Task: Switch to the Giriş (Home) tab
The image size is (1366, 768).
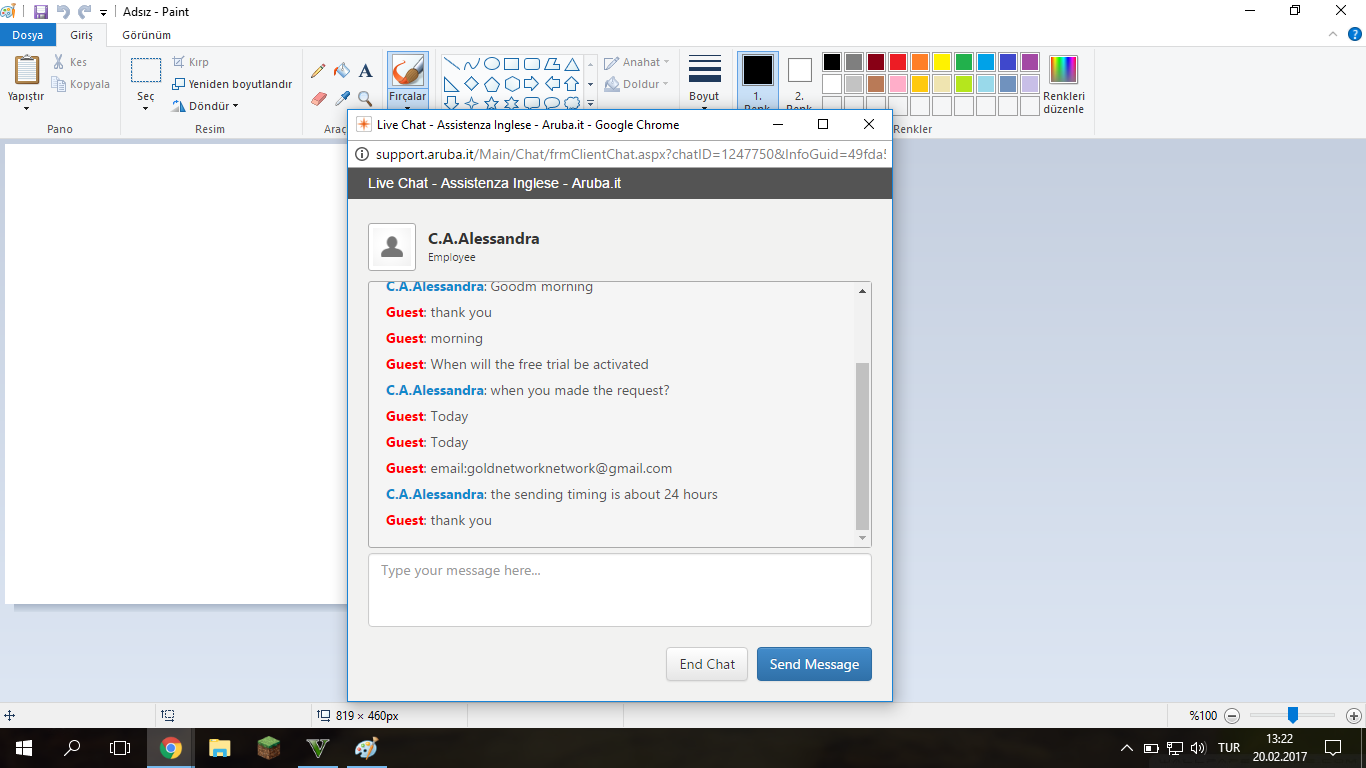Action: coord(81,35)
